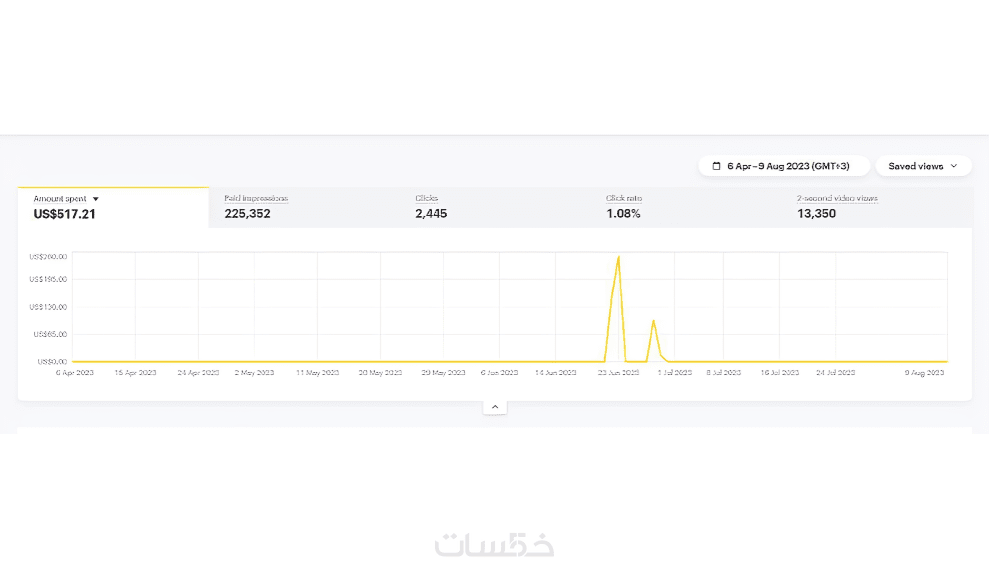Click the Khamsat watermark logo
This screenshot has width=989, height=568.
pos(494,544)
